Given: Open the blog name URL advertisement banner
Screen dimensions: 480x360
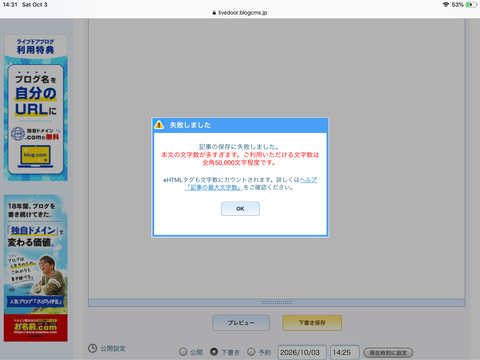Looking at the screenshot, I should pos(36,108).
